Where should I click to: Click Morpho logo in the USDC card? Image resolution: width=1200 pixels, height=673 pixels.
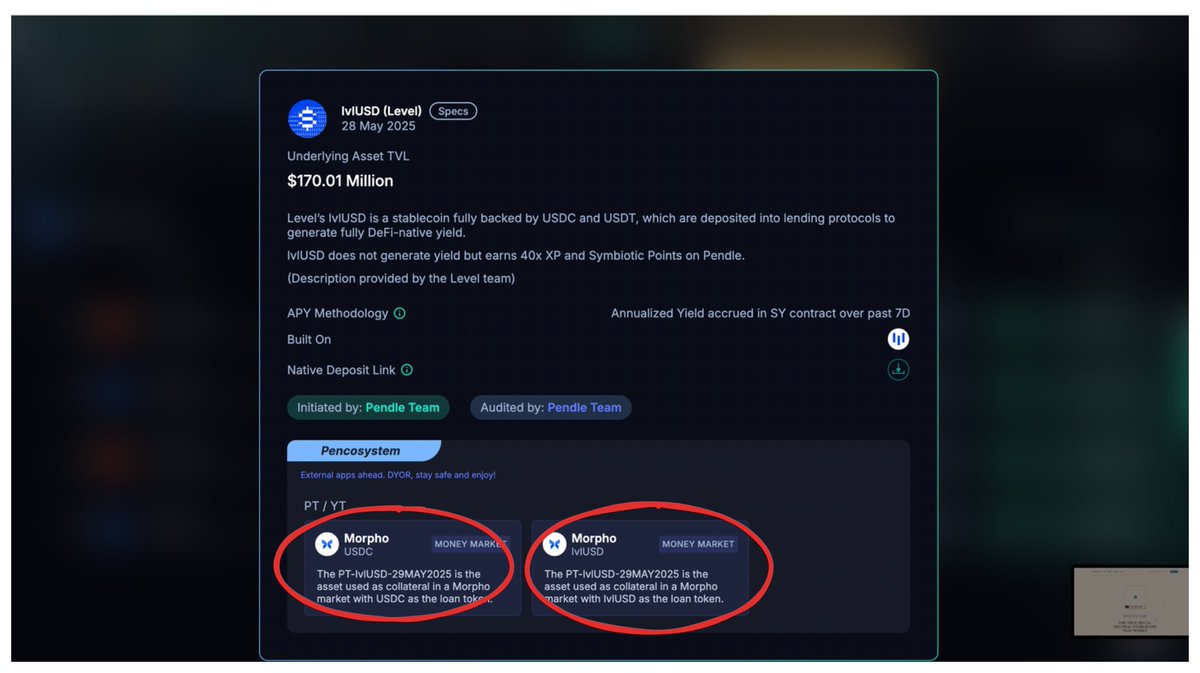[326, 544]
